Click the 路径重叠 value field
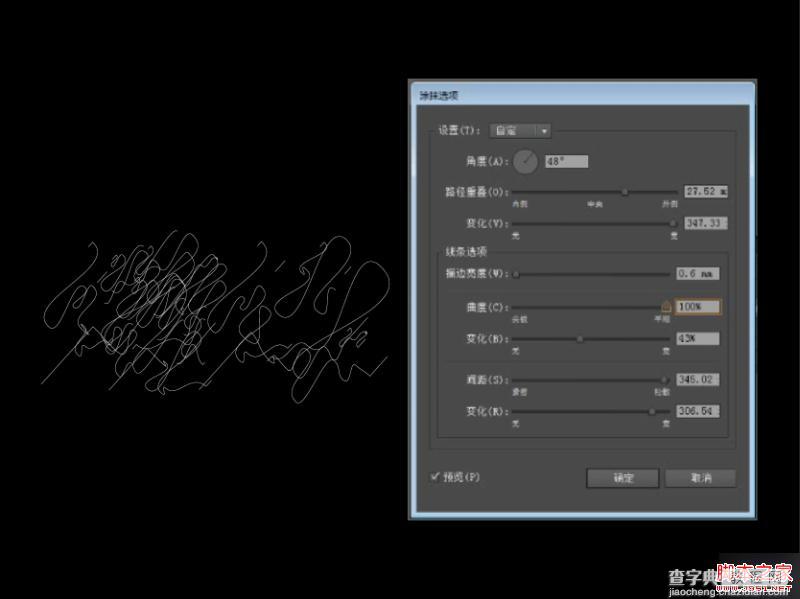This screenshot has width=800, height=599. click(706, 192)
